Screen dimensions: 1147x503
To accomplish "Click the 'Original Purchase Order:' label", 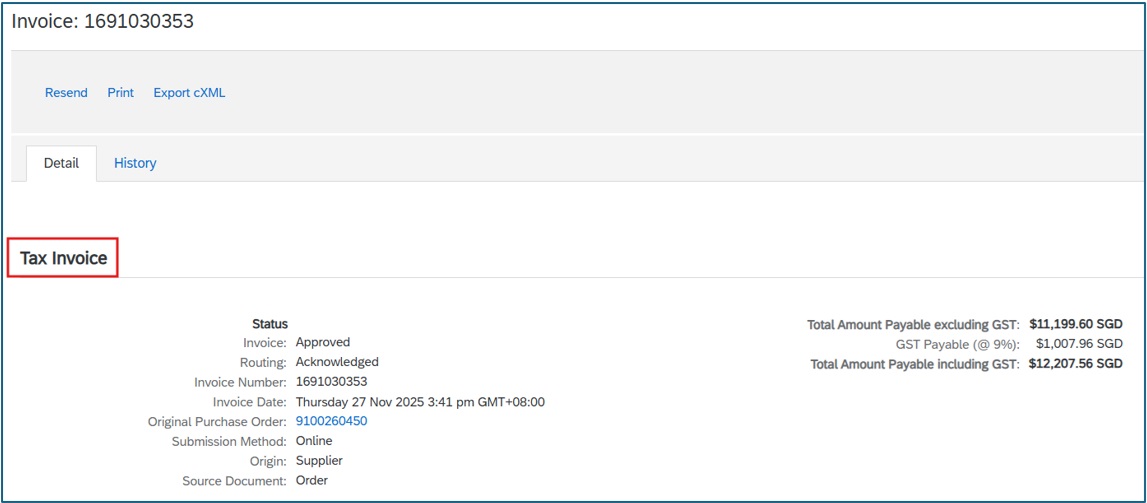I will pos(217,422).
